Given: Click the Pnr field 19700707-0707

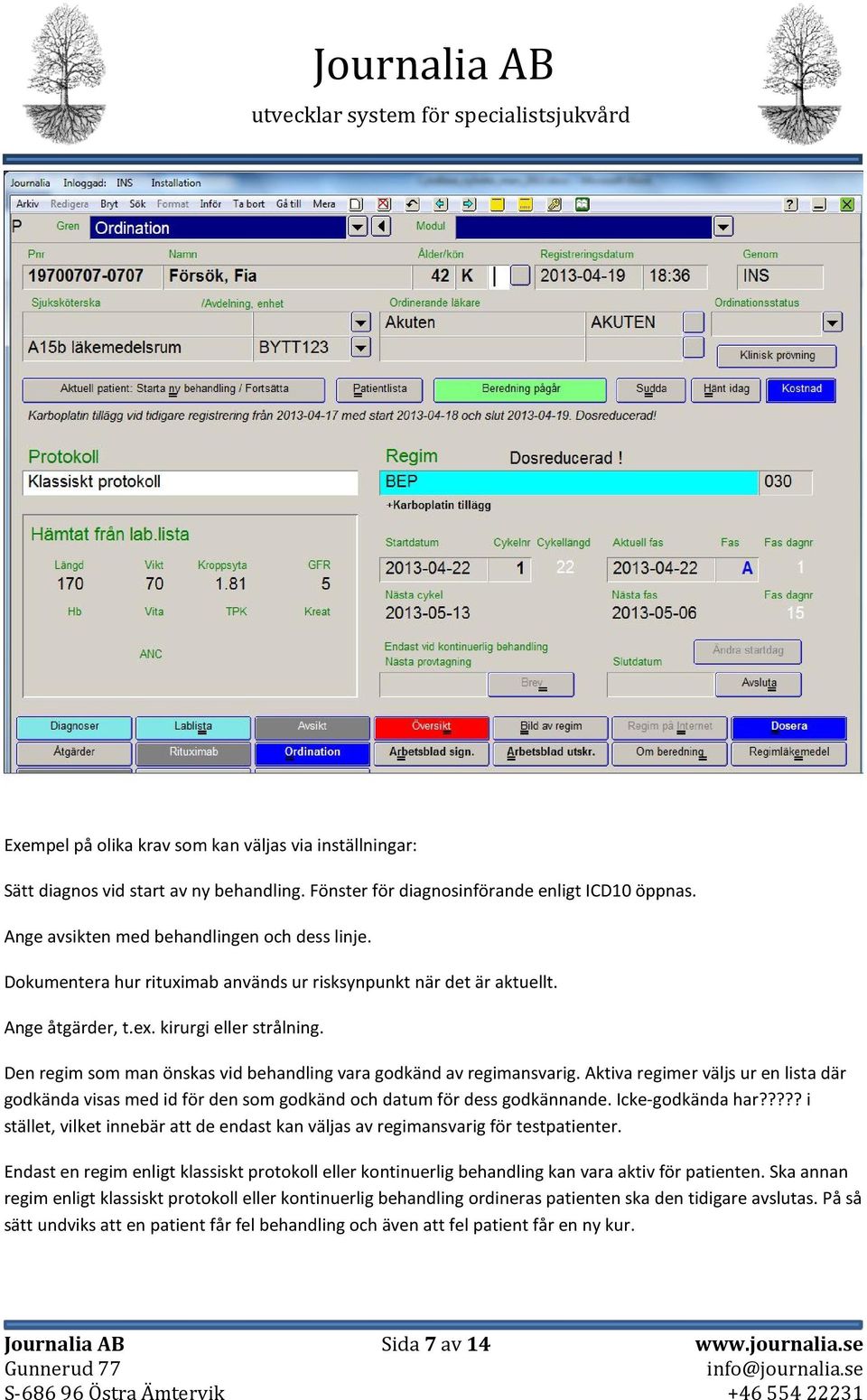Looking at the screenshot, I should tap(92, 276).
